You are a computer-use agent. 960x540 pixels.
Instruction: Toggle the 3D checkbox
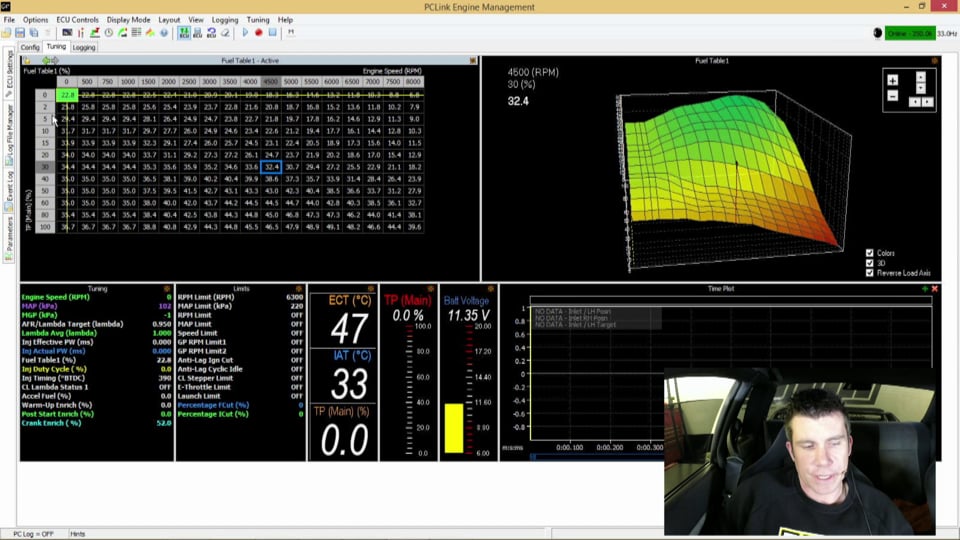869,263
